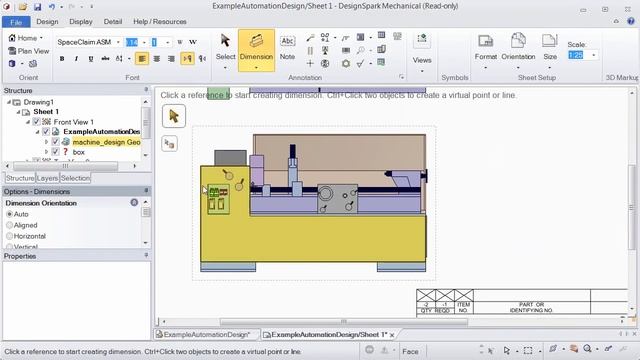Click the Select mode arrow in drawing canvas
The width and height of the screenshot is (640, 360).
pos(174,116)
